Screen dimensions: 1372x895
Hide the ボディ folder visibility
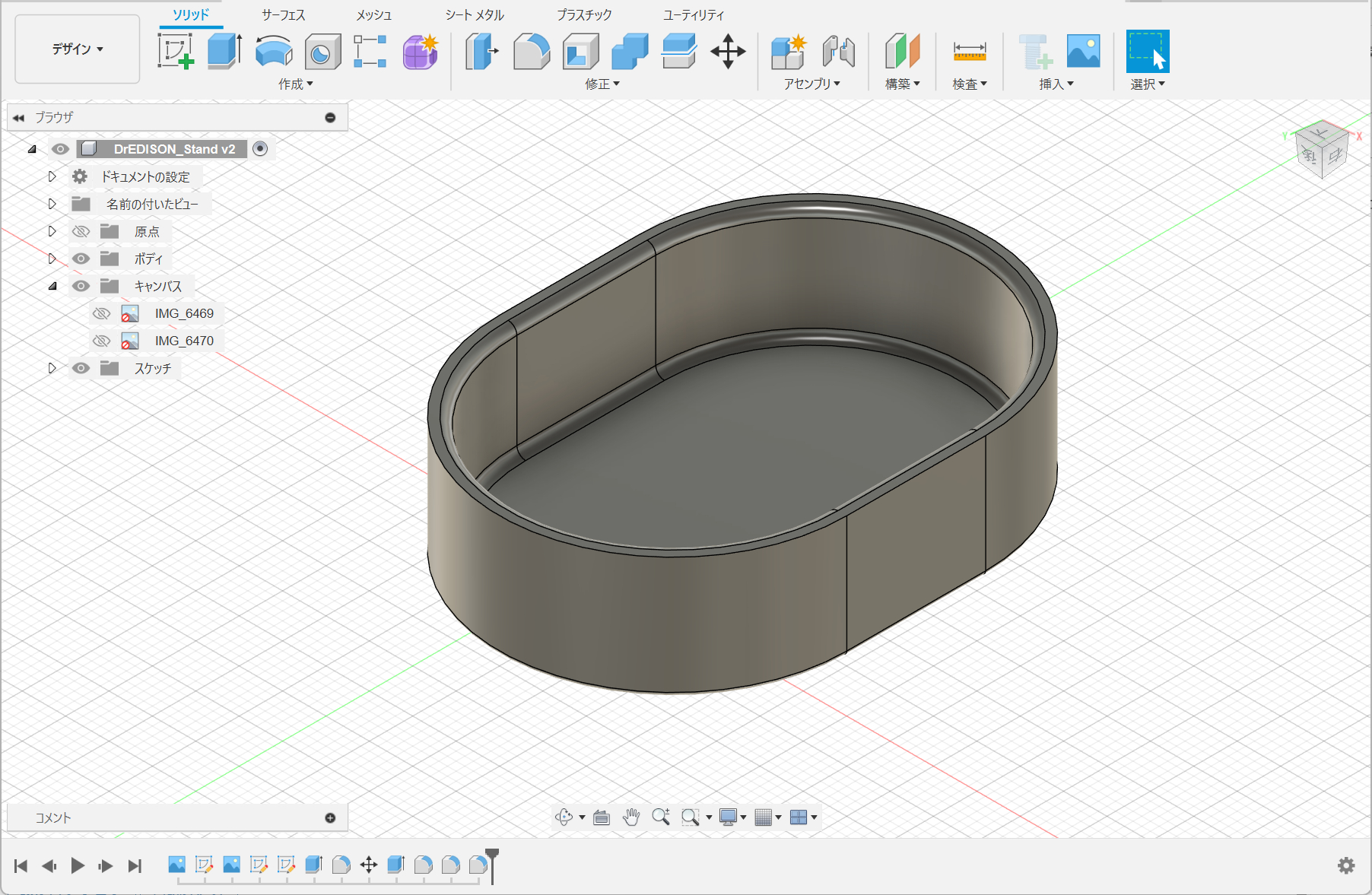point(81,259)
